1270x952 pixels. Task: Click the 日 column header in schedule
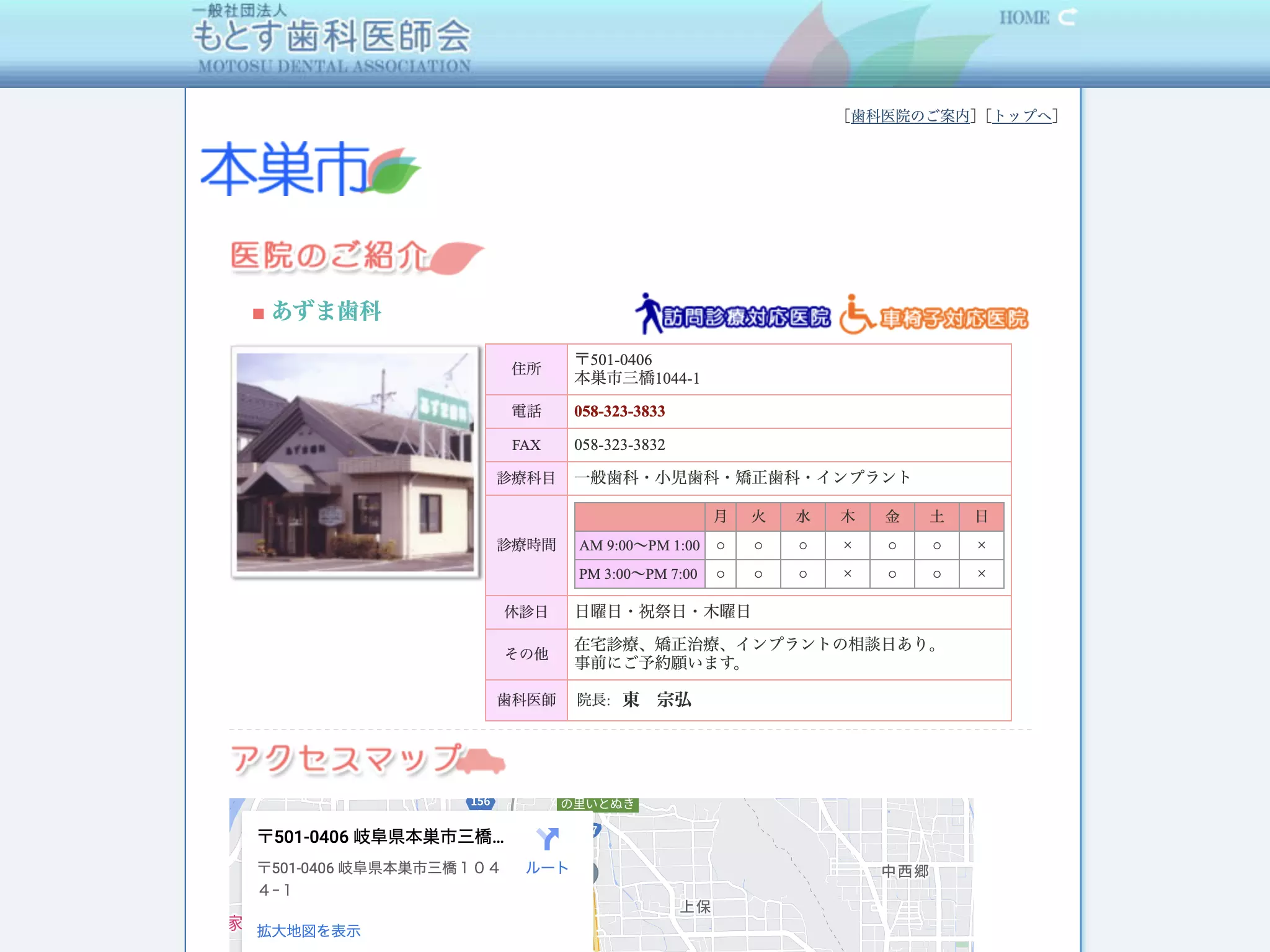coord(981,517)
